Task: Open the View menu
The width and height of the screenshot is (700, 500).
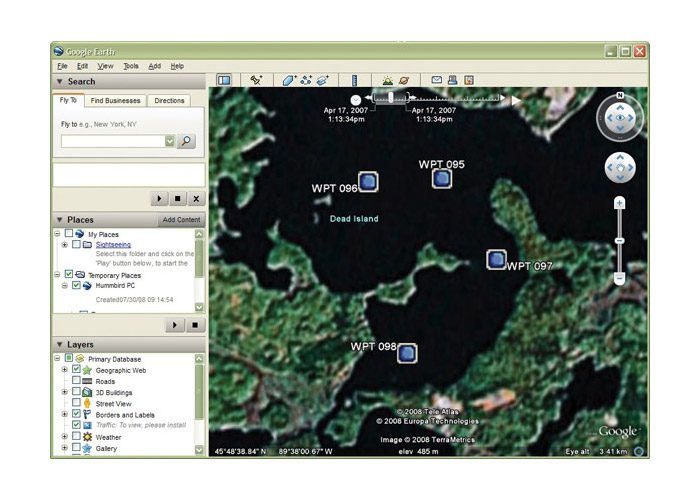Action: [105, 66]
